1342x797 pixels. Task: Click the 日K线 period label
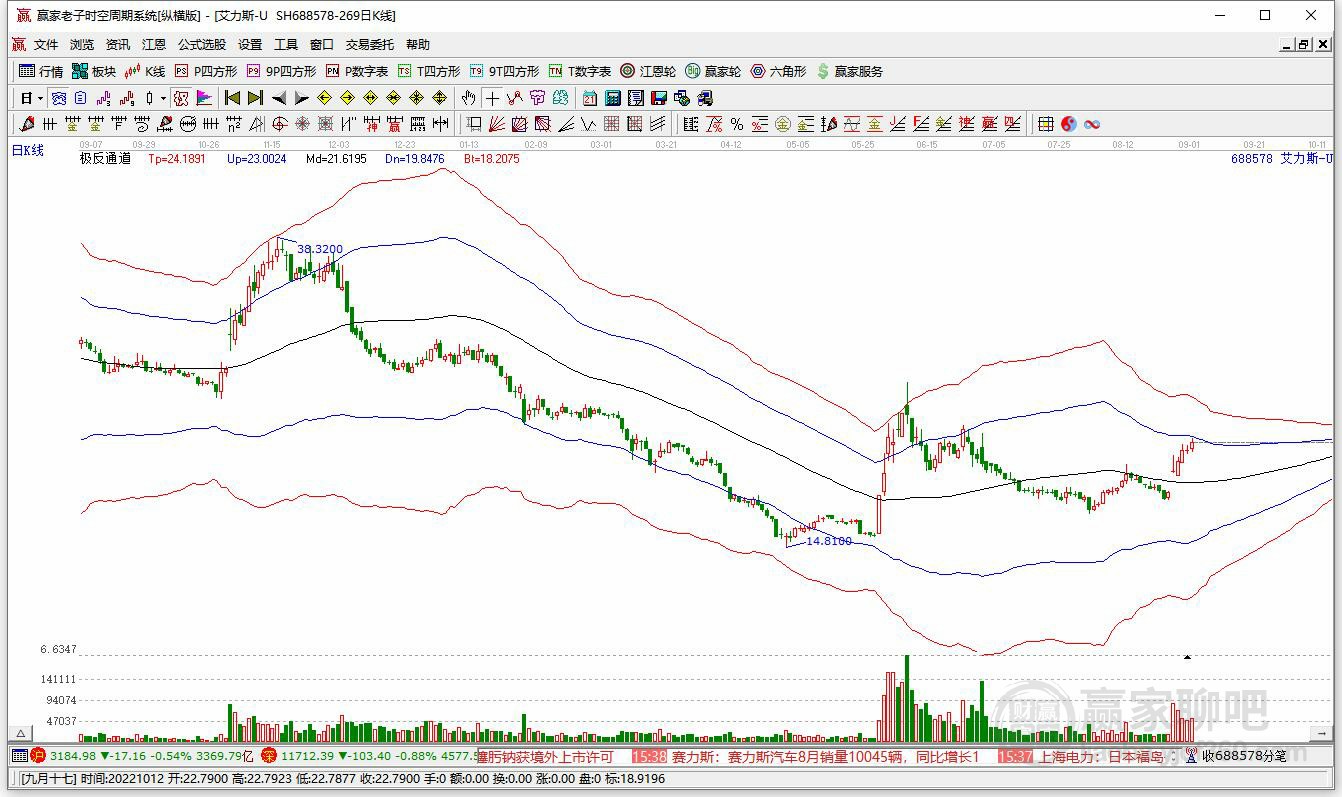pyautogui.click(x=28, y=150)
